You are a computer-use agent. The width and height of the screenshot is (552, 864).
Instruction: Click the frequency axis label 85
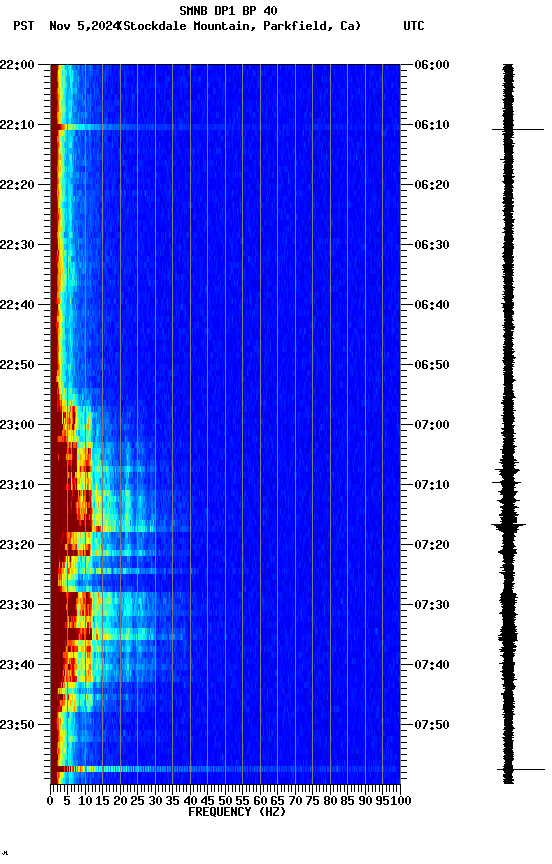[348, 801]
